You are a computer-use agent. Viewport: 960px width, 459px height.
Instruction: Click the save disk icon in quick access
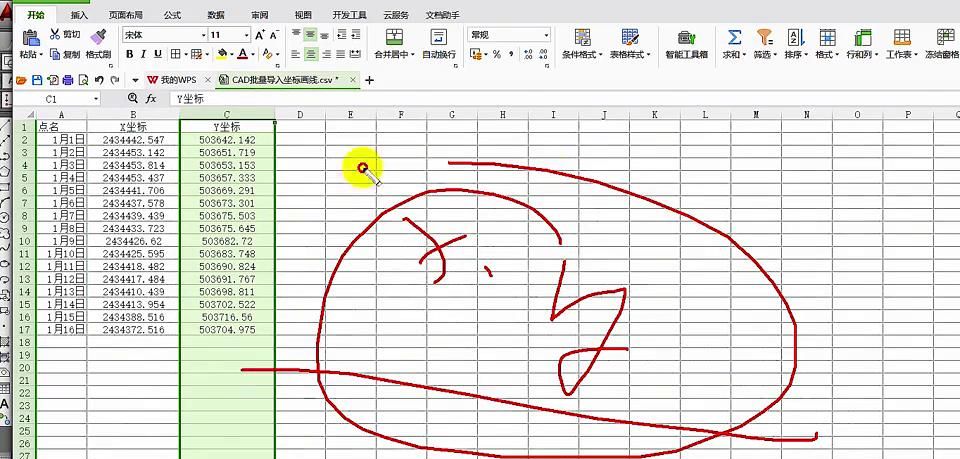[37, 80]
